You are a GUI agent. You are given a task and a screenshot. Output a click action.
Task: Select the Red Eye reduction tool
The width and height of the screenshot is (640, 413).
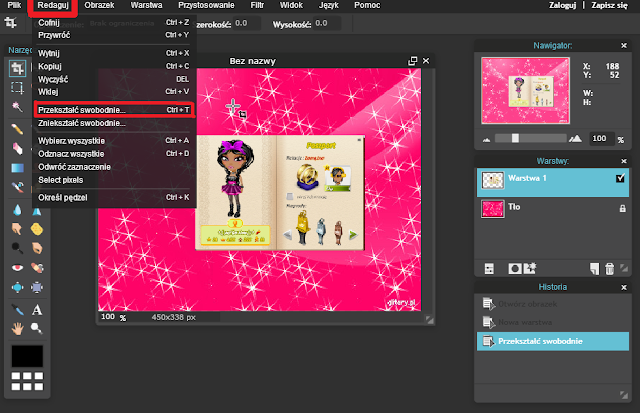[x=17, y=268]
